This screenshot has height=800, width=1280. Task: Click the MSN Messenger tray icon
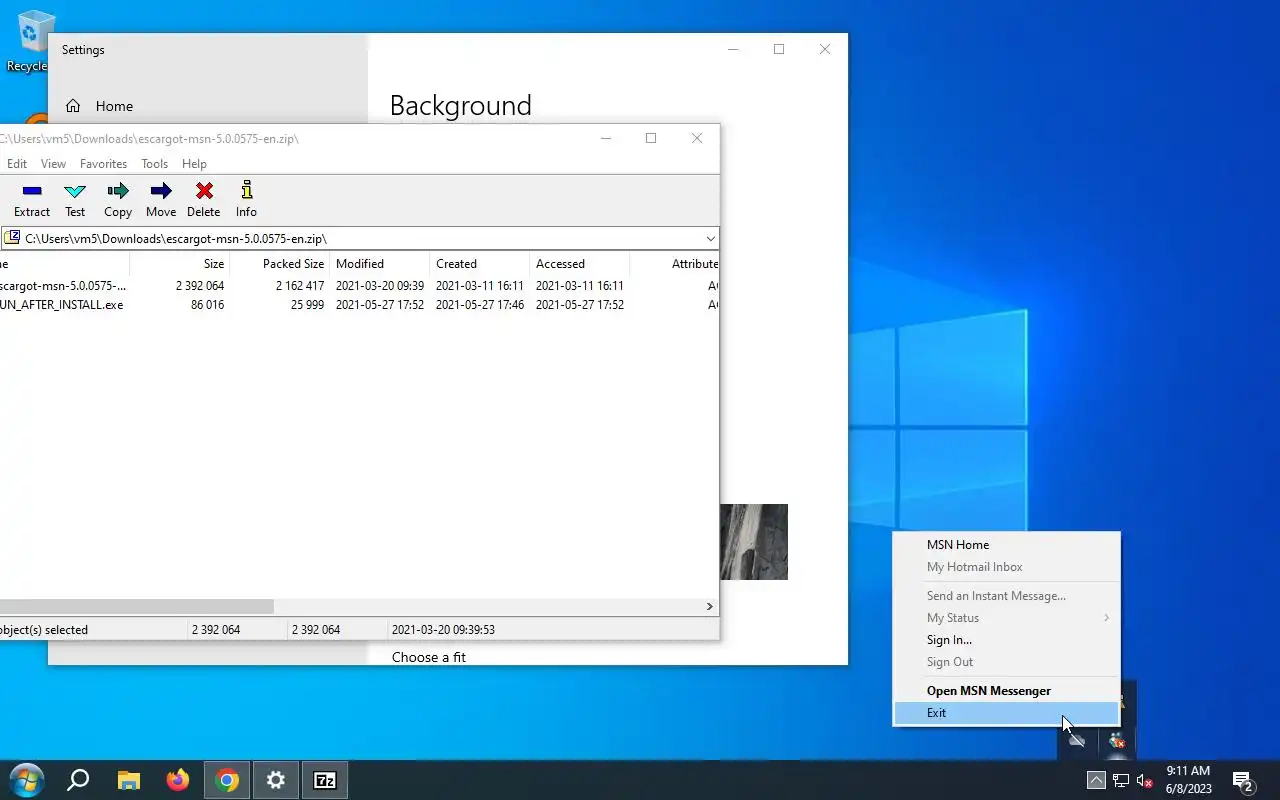[1117, 741]
